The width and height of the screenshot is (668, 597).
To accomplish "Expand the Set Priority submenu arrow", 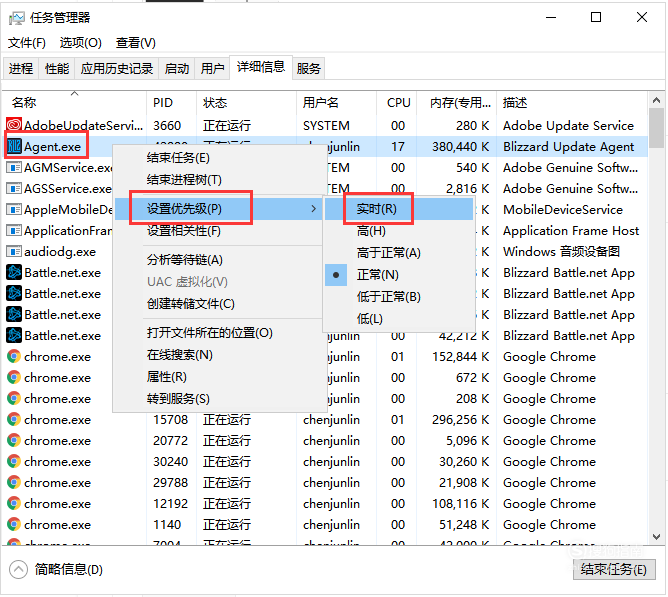I will 314,209.
